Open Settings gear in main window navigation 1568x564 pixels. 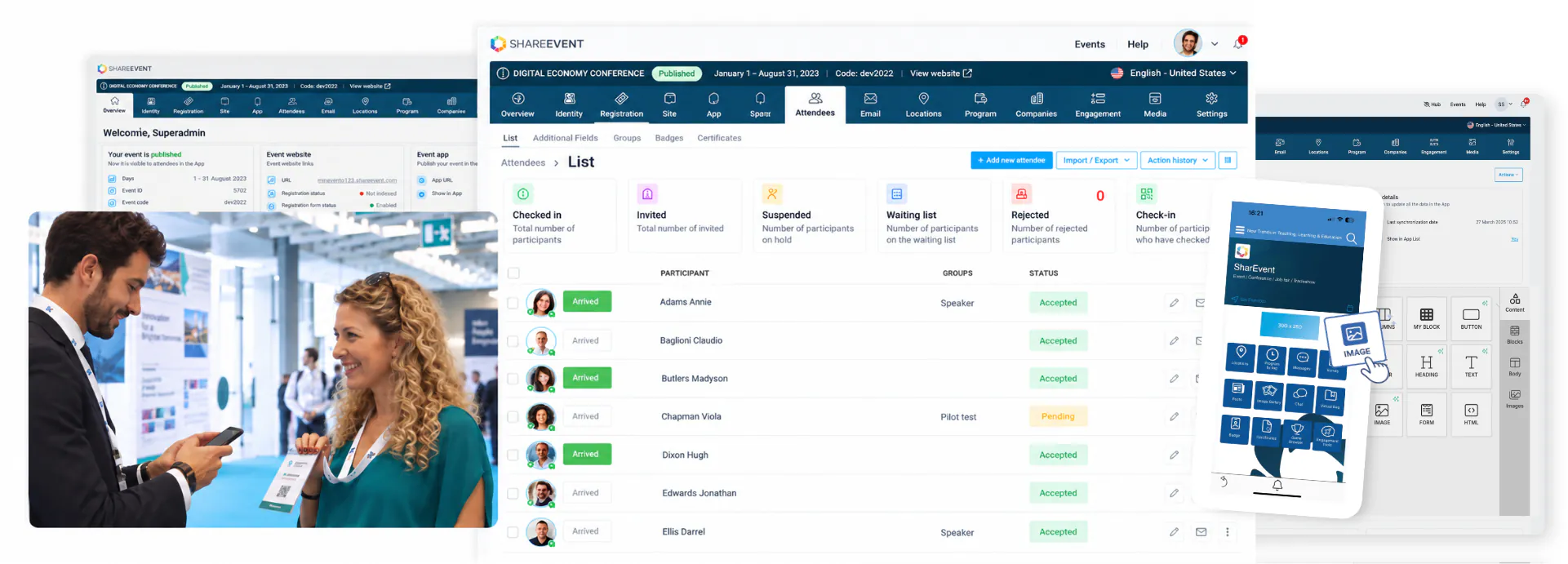(x=1211, y=104)
